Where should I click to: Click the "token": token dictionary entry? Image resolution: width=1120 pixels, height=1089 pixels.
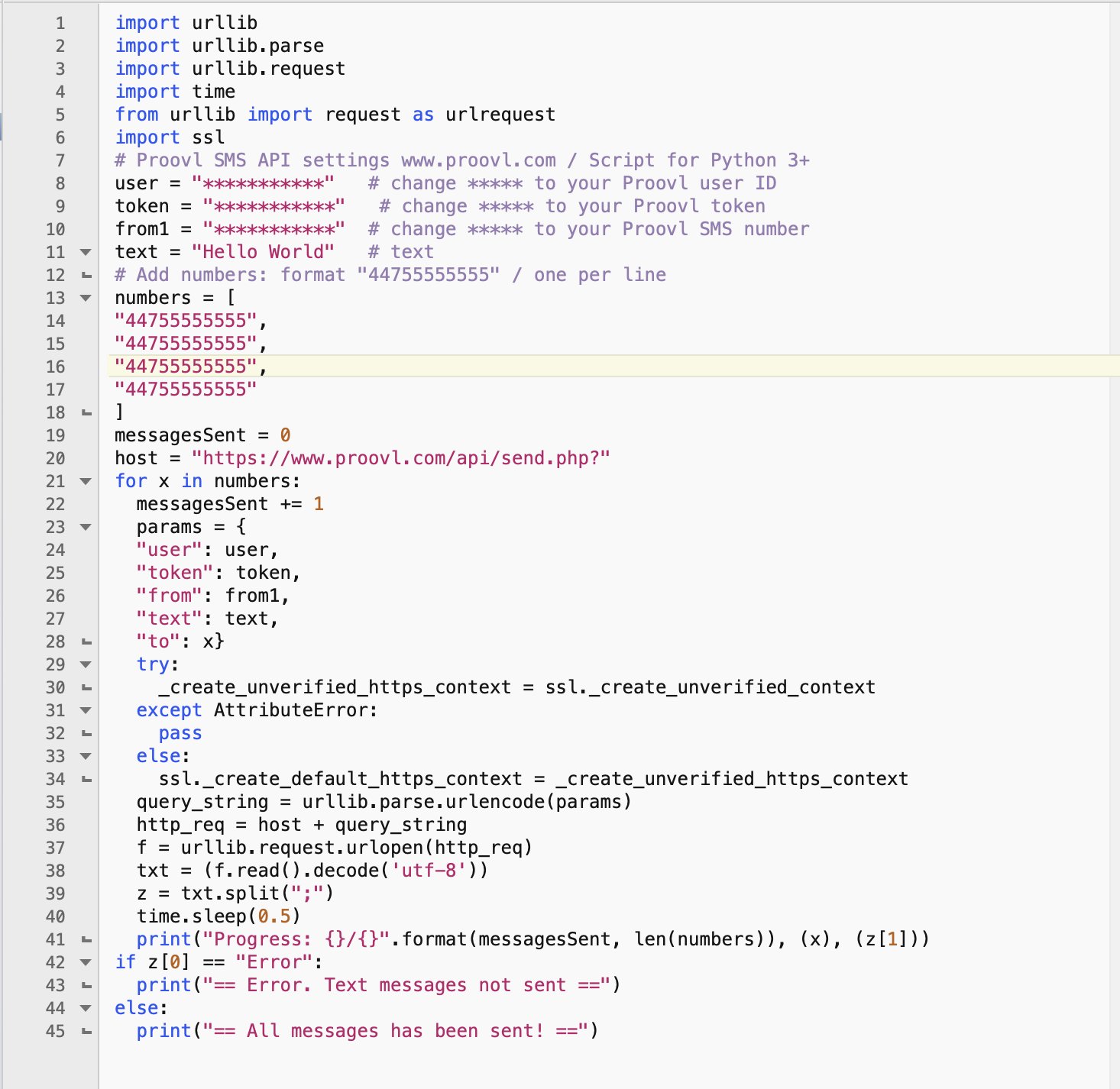[x=218, y=573]
